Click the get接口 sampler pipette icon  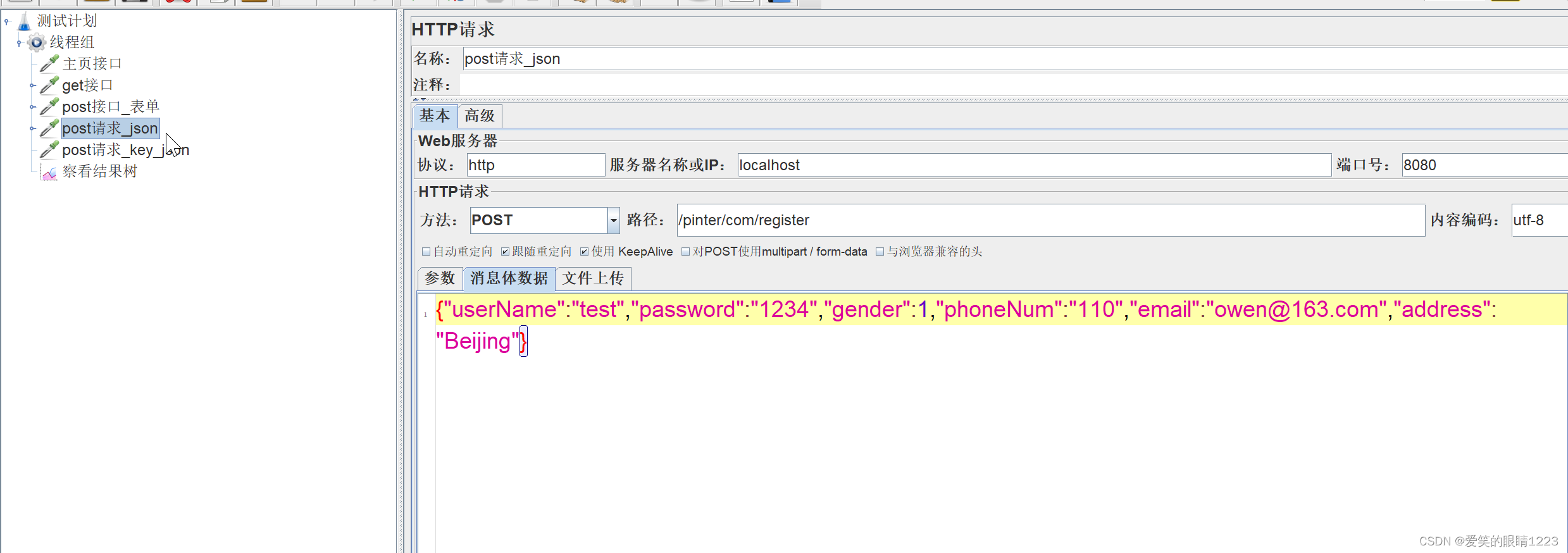49,85
